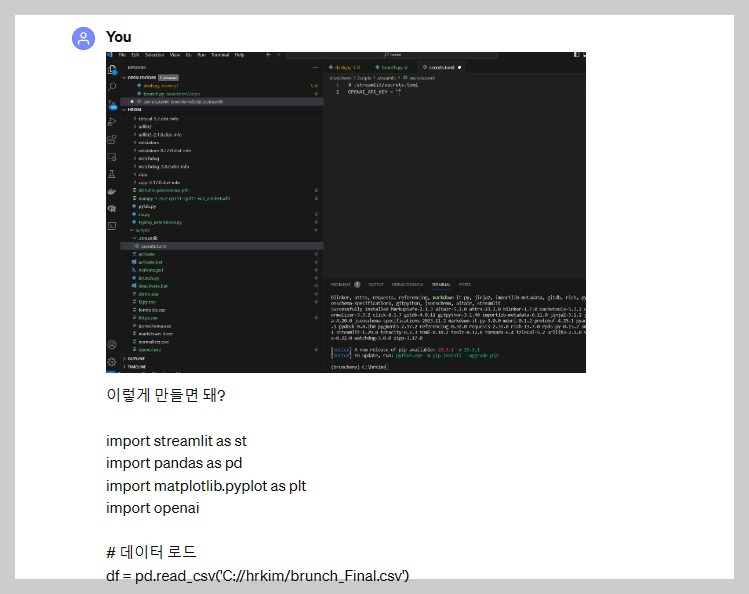Select secrets.toml editor tab
This screenshot has height=594, width=749.
pos(442,68)
